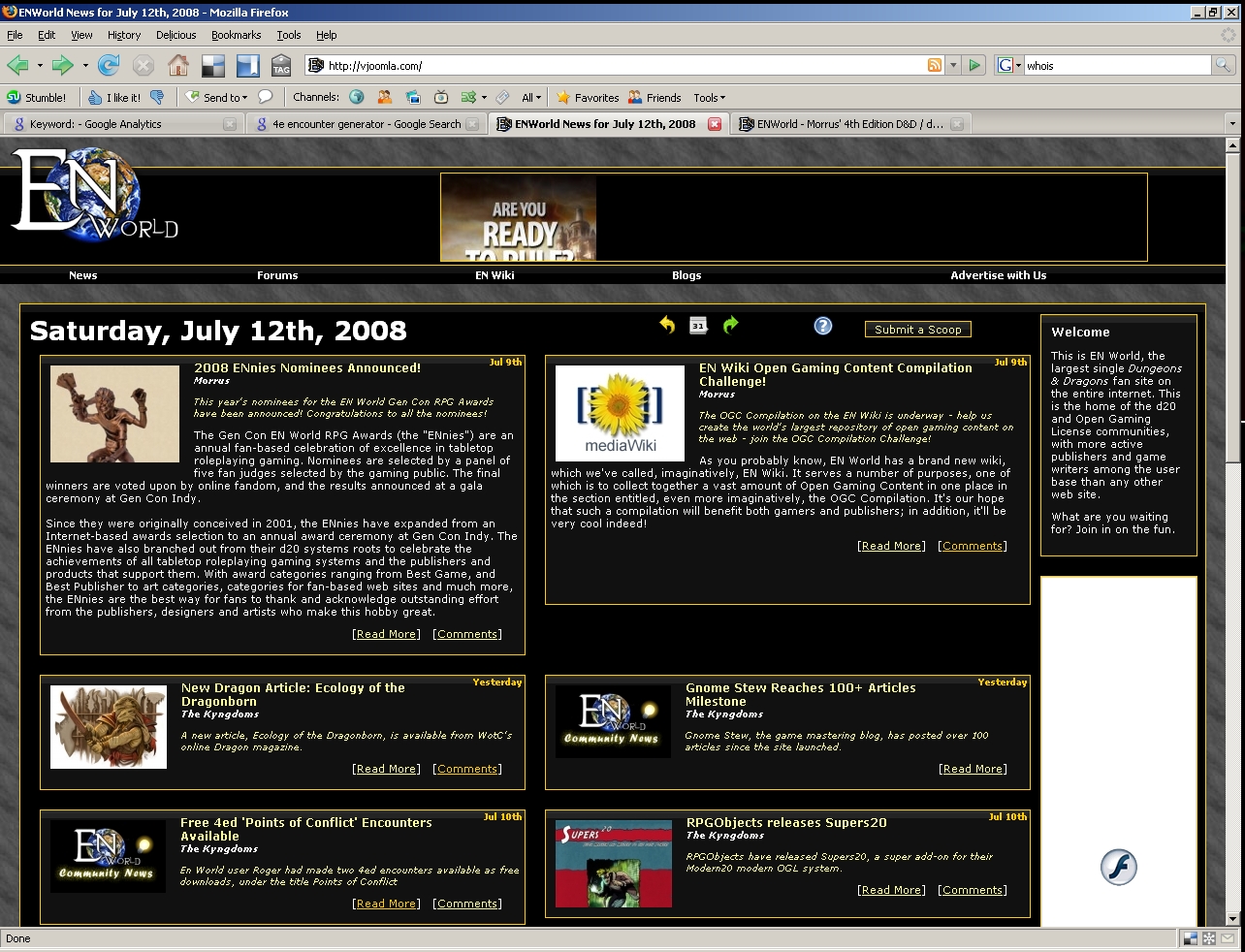Open the All channels dropdown
This screenshot has height=952, width=1245.
[x=531, y=97]
